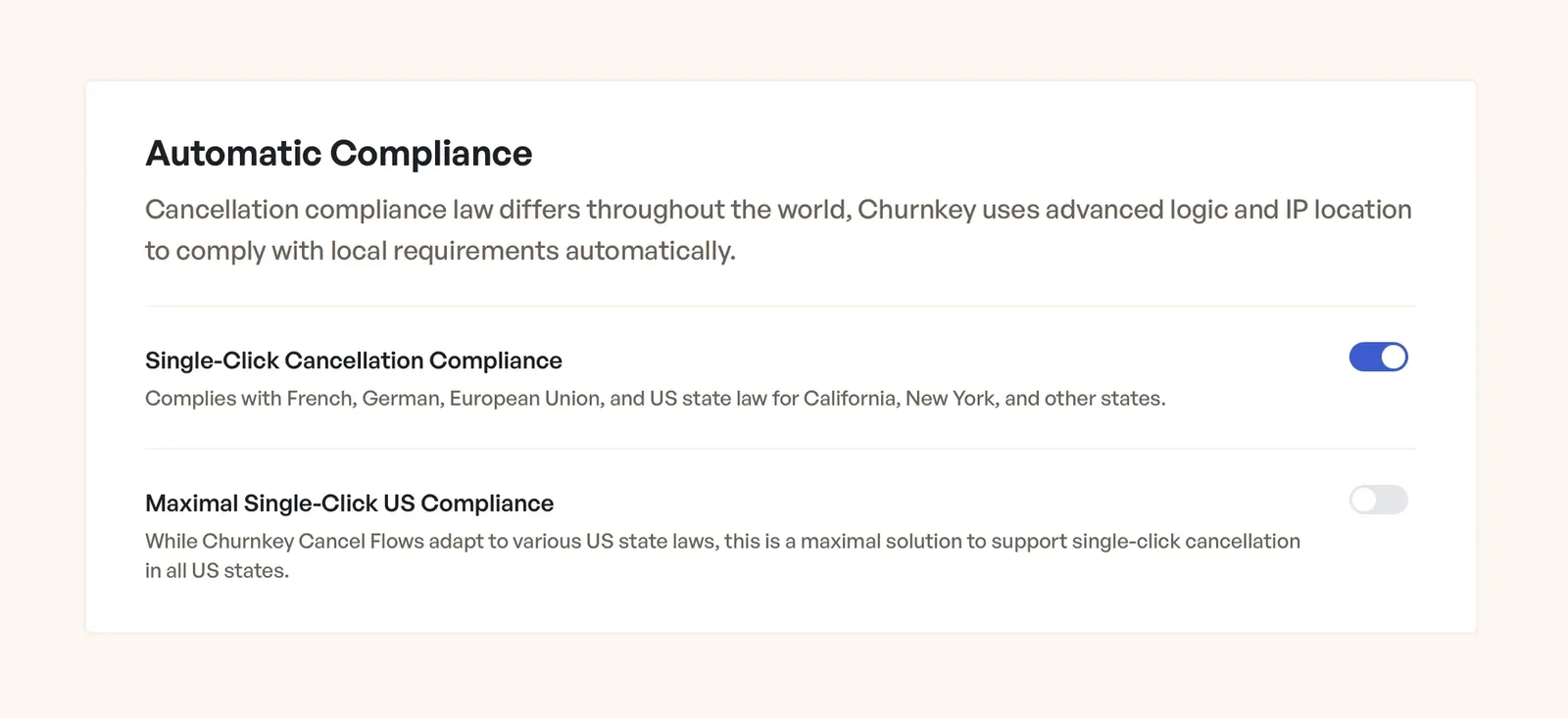Click the Automatic Compliance heading
1568x718 pixels.
[x=339, y=154]
